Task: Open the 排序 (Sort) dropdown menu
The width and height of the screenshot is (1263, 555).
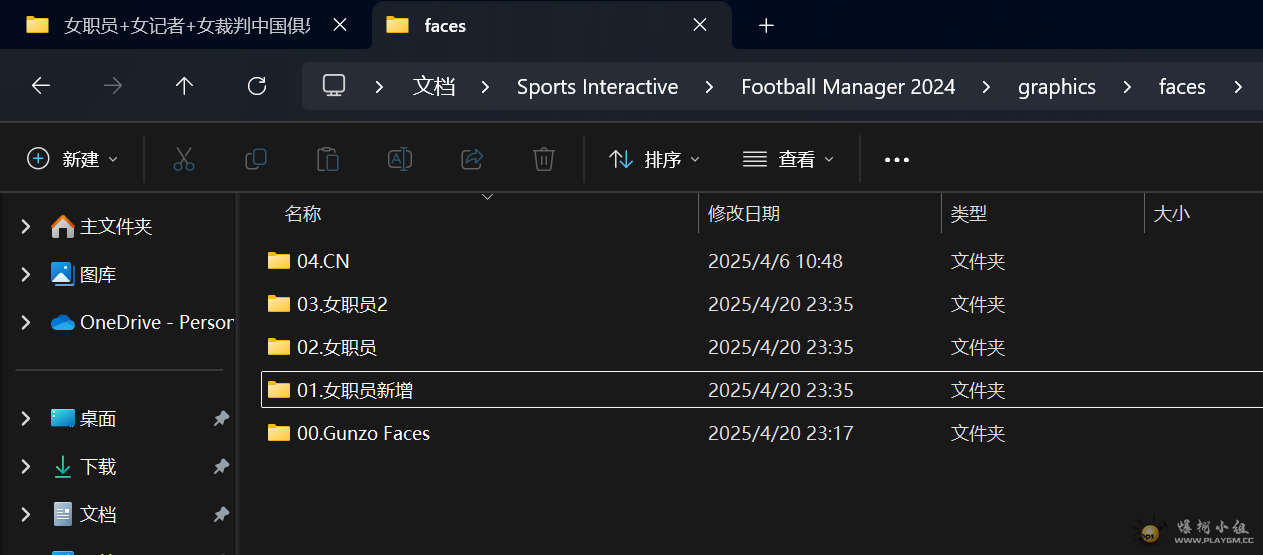Action: (x=654, y=159)
